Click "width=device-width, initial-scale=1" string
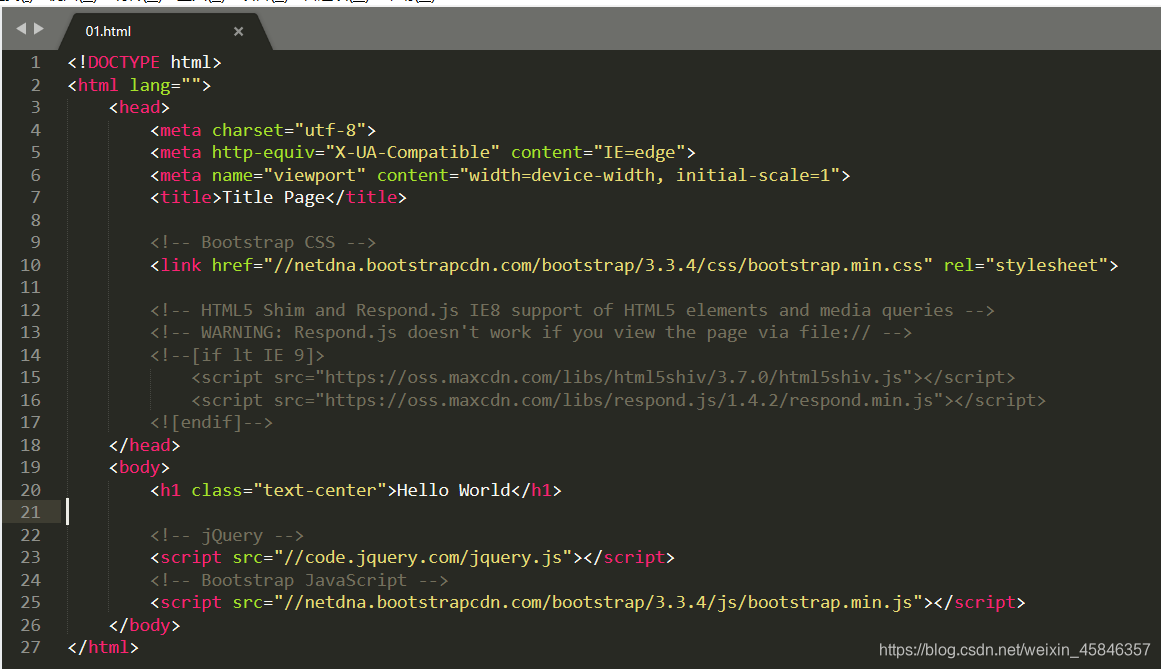 650,175
